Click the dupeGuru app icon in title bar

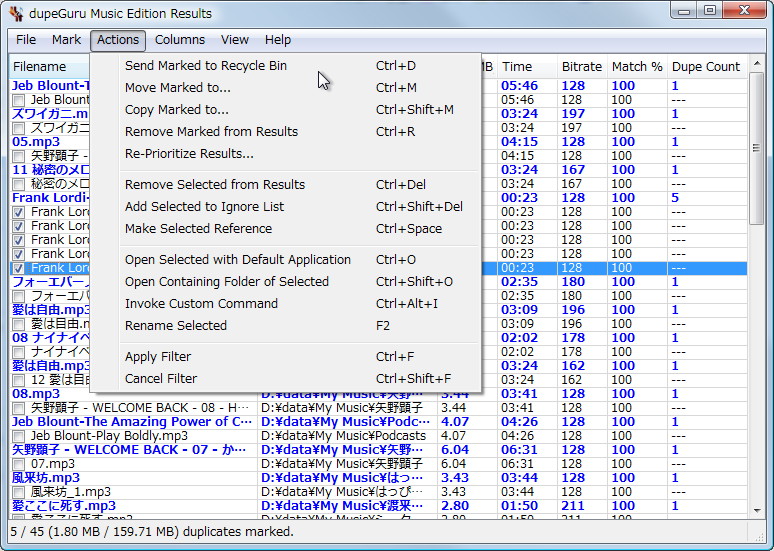16,13
